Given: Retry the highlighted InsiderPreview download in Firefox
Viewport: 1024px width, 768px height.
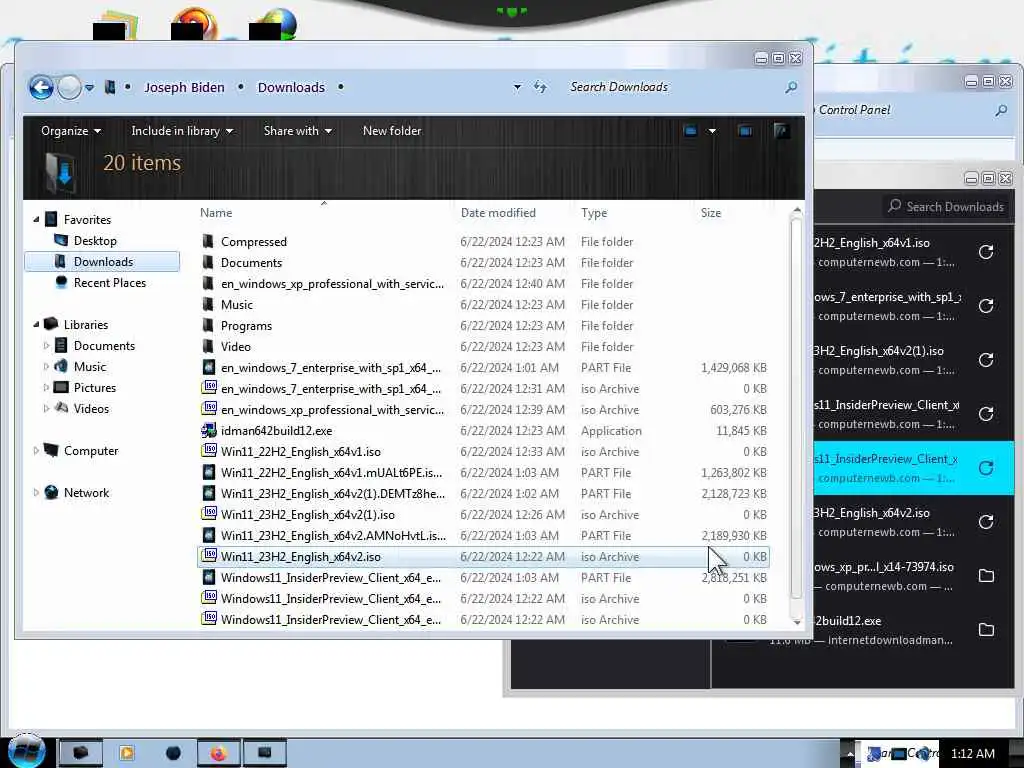Looking at the screenshot, I should (x=986, y=468).
